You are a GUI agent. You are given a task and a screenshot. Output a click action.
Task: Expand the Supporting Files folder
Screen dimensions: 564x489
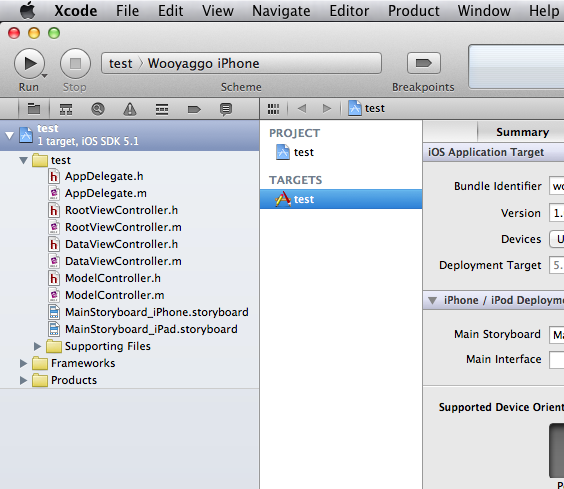tap(37, 346)
